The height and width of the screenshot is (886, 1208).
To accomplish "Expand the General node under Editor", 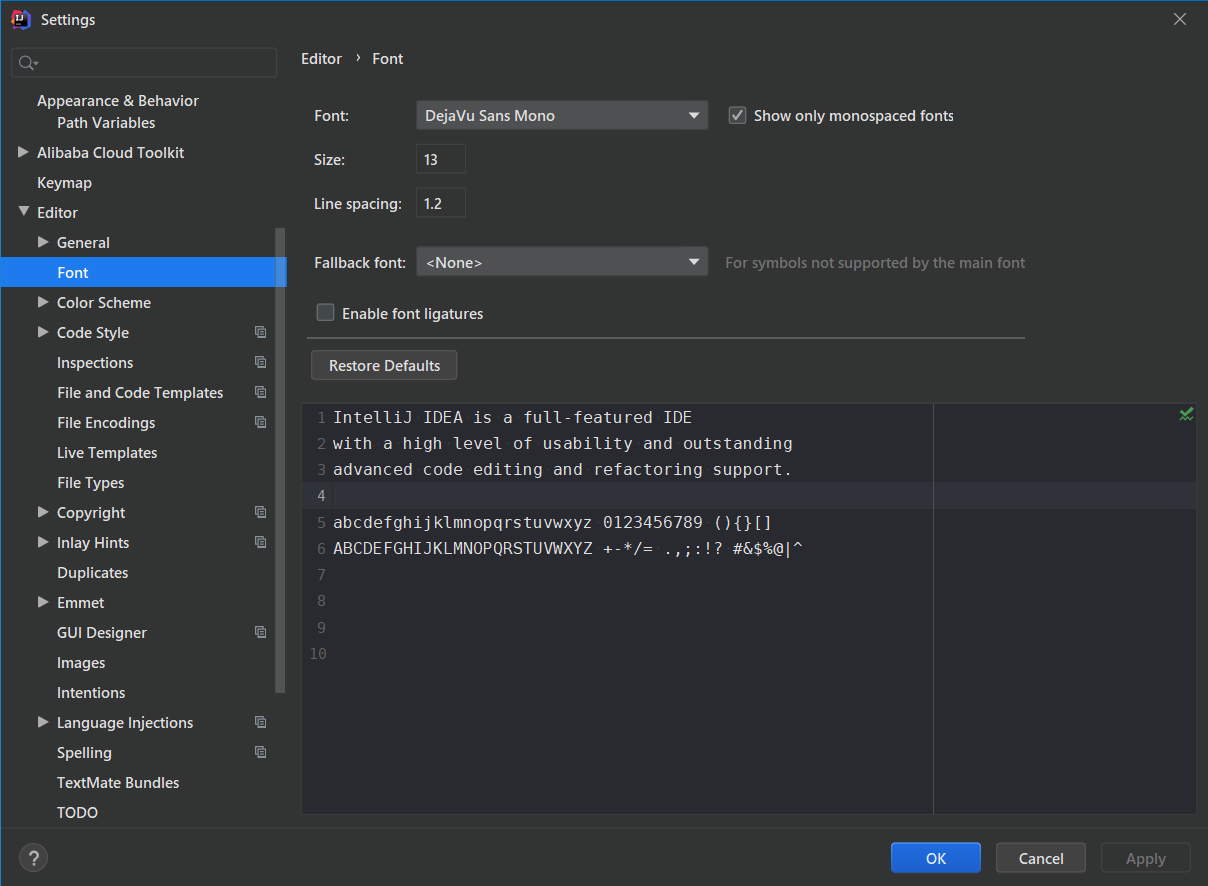I will (43, 242).
